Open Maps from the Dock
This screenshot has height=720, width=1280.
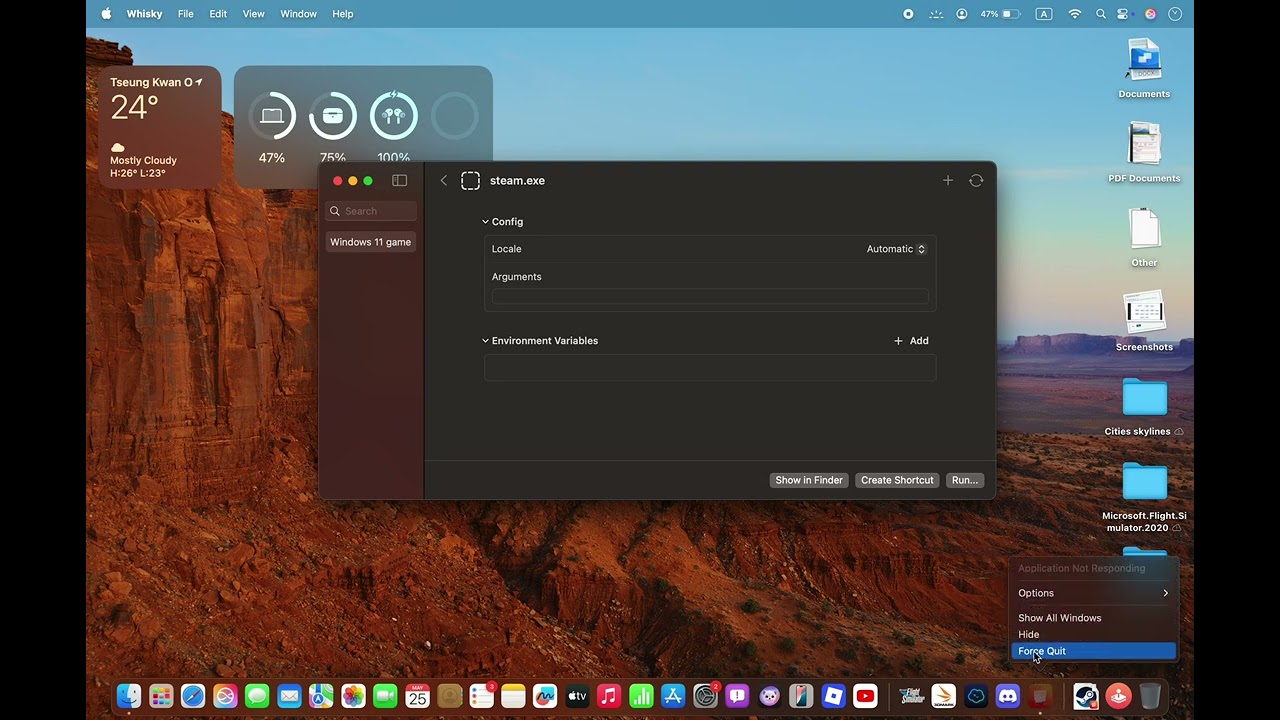[x=321, y=696]
